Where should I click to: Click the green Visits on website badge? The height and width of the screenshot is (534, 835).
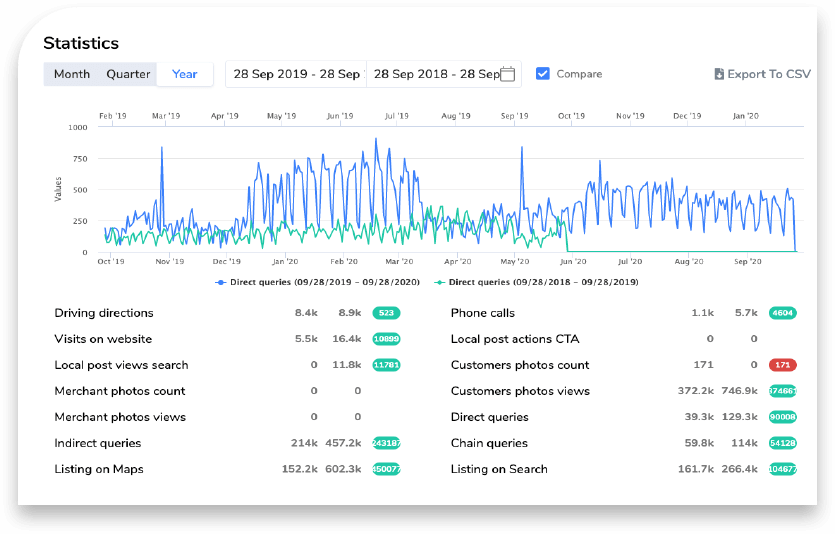coord(385,339)
